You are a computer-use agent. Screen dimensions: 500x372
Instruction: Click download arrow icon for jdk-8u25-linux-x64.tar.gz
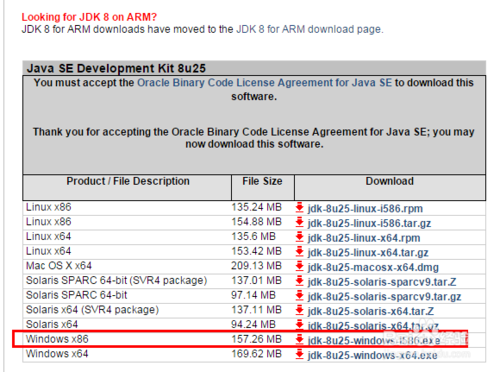[299, 251]
